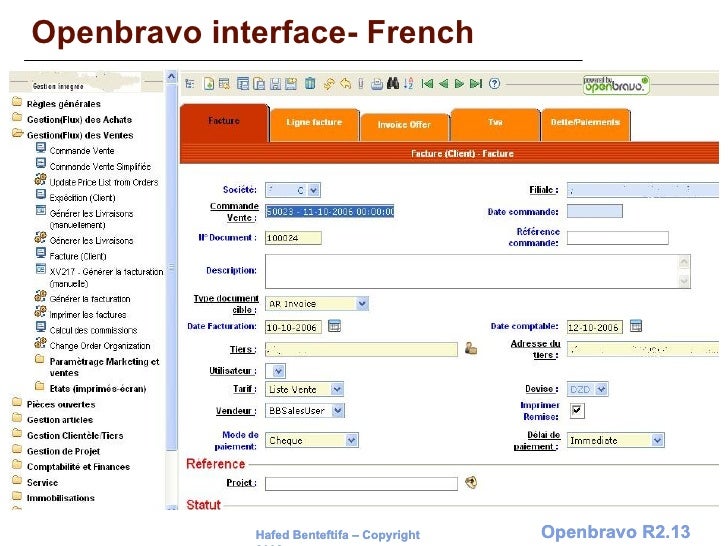Switch to Ligne facture tab

pyautogui.click(x=314, y=123)
